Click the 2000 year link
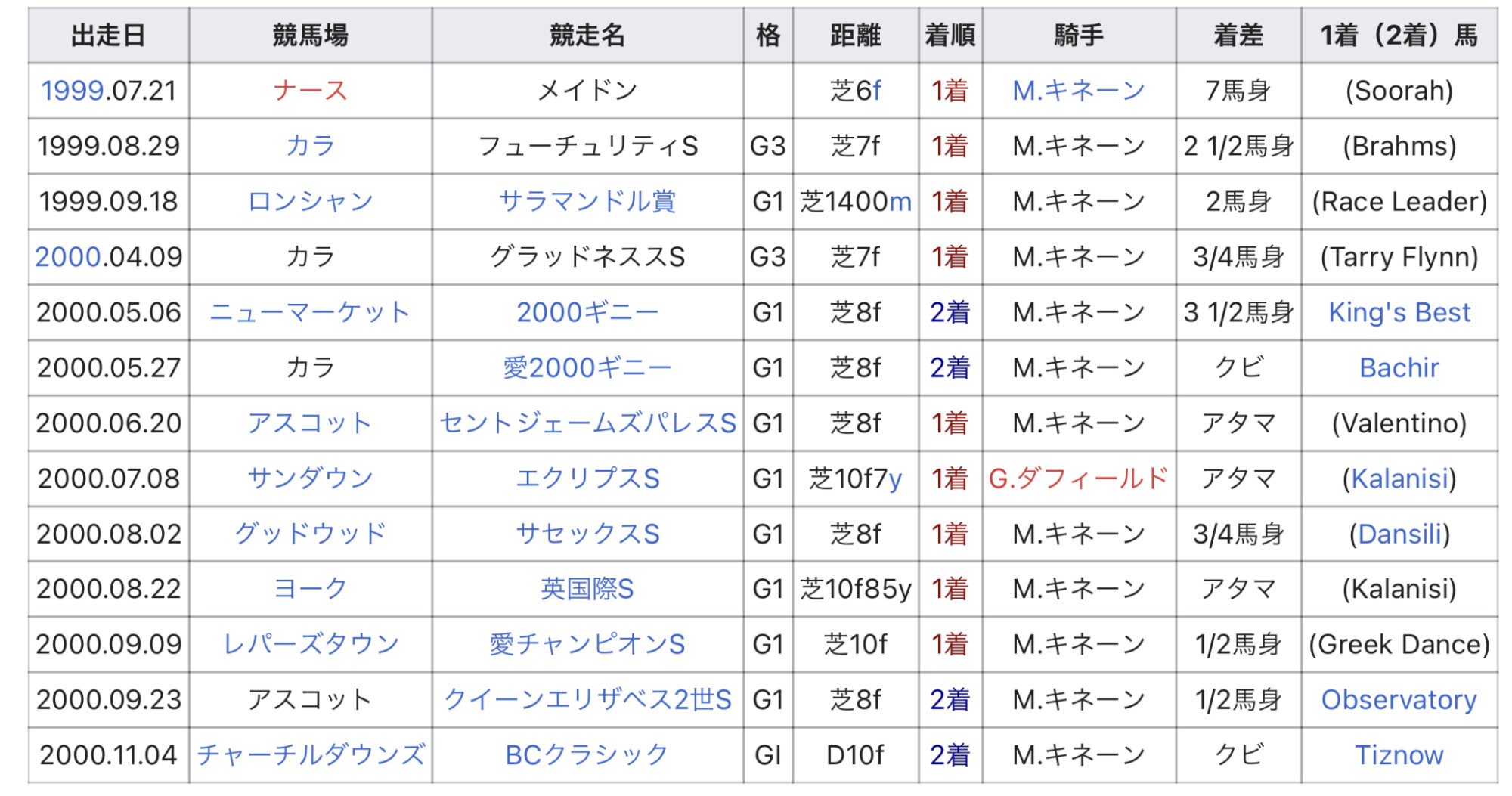The height and width of the screenshot is (796, 1512). click(68, 257)
